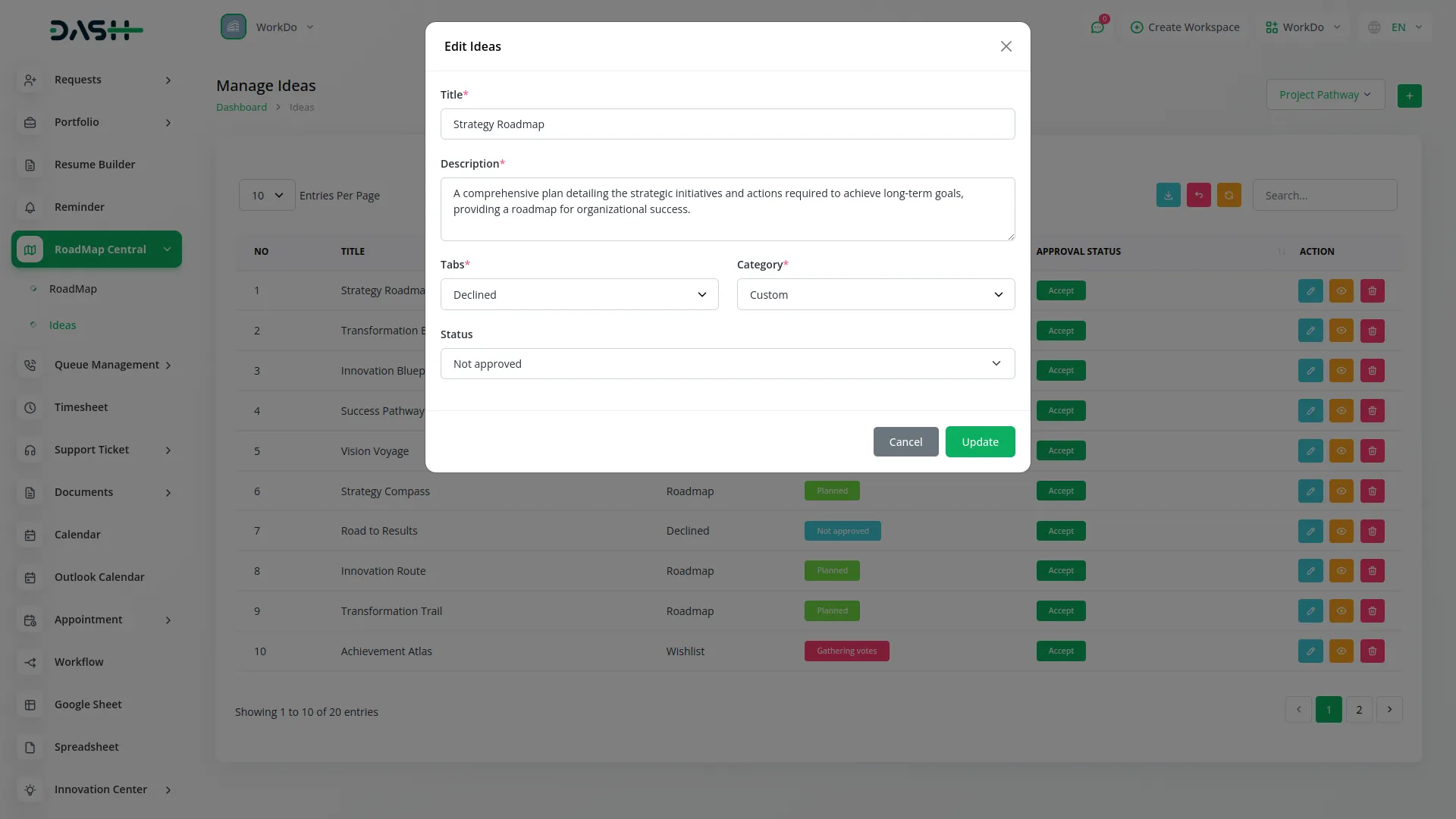Viewport: 1456px width, 819px height.
Task: Click the green Update button
Action: pyautogui.click(x=980, y=441)
